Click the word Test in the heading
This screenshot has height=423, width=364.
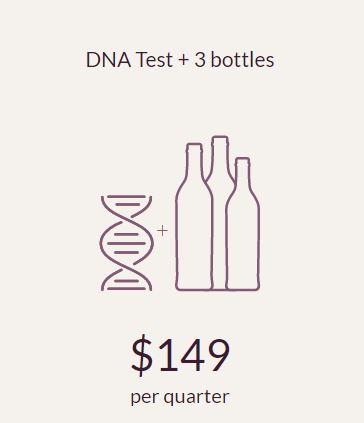tap(154, 60)
